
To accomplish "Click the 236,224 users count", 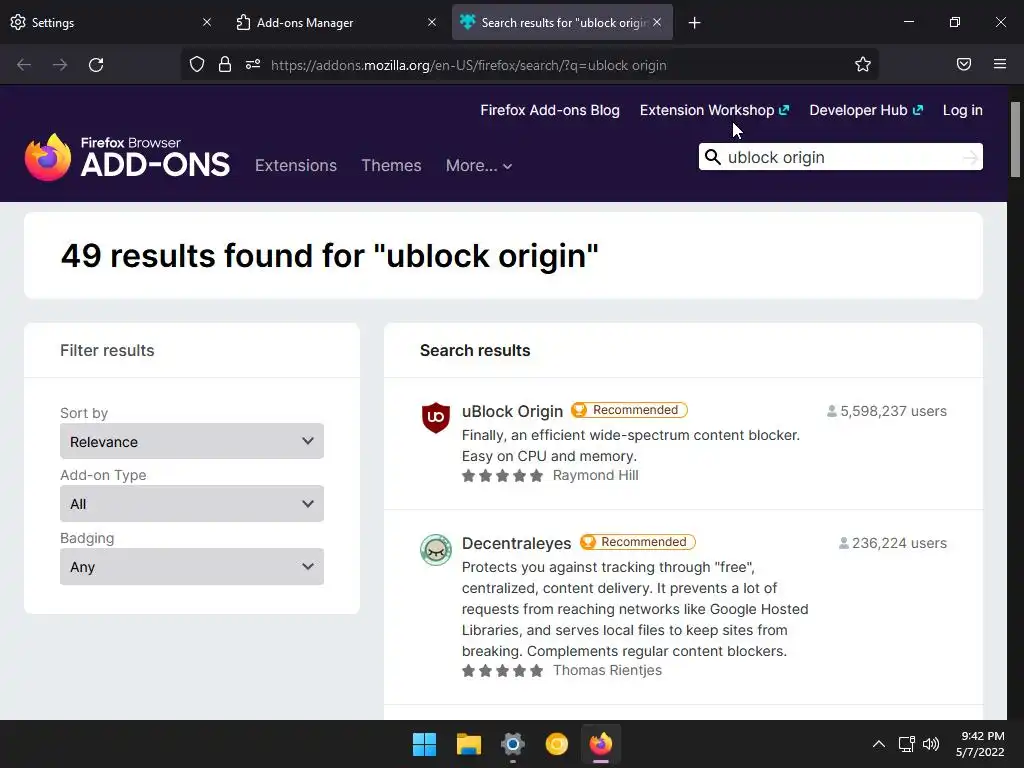I will click(893, 543).
